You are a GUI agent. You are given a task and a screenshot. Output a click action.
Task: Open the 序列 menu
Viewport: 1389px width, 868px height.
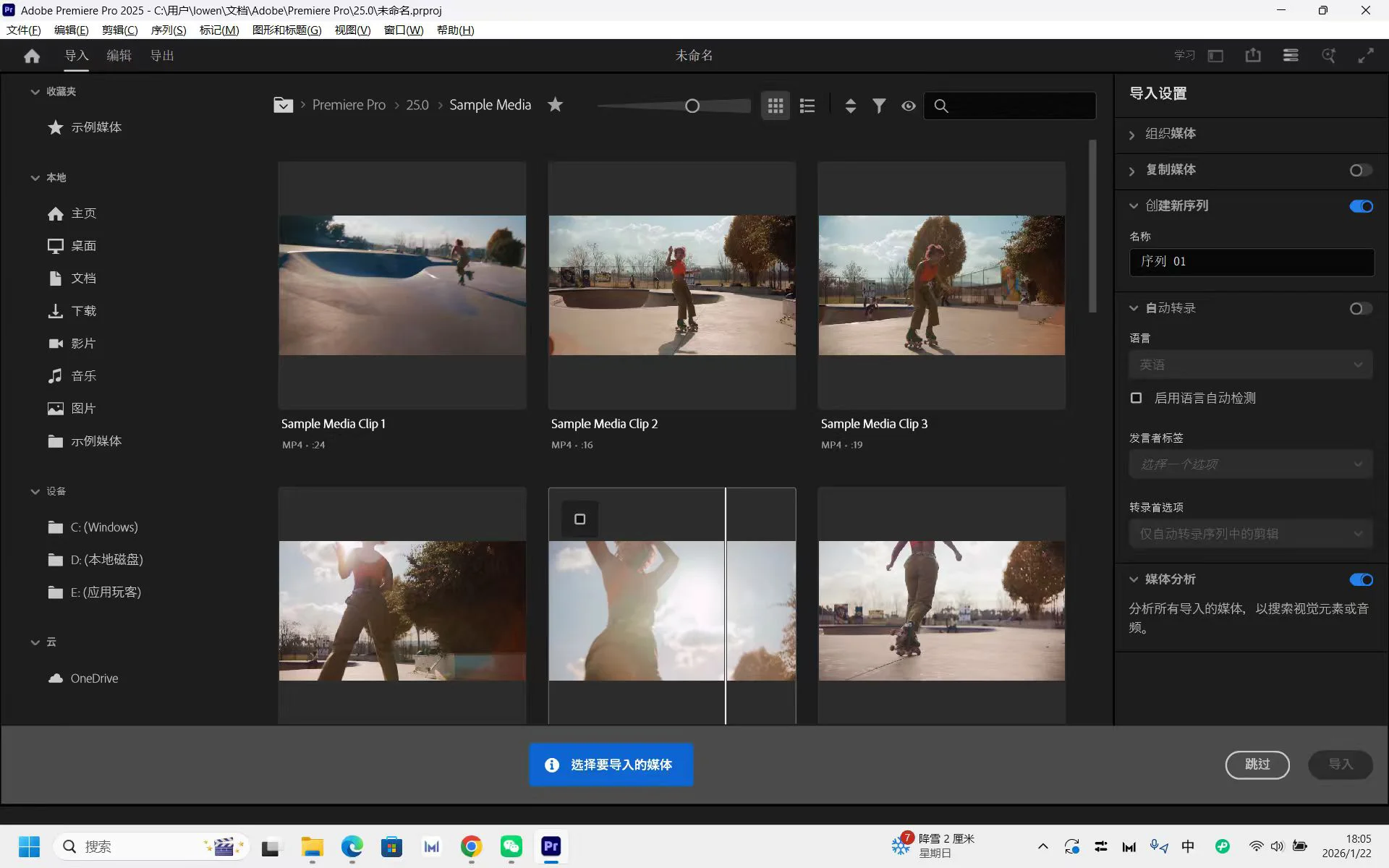coord(168,30)
